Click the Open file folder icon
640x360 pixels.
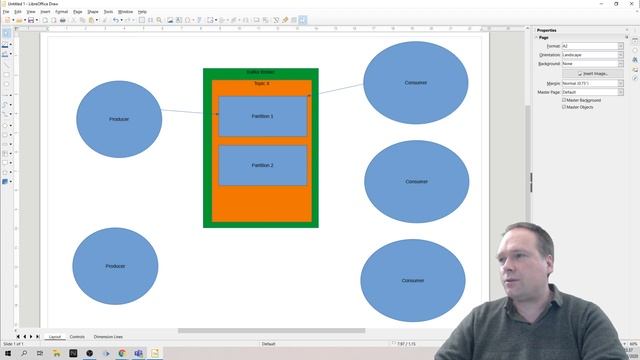click(19, 20)
